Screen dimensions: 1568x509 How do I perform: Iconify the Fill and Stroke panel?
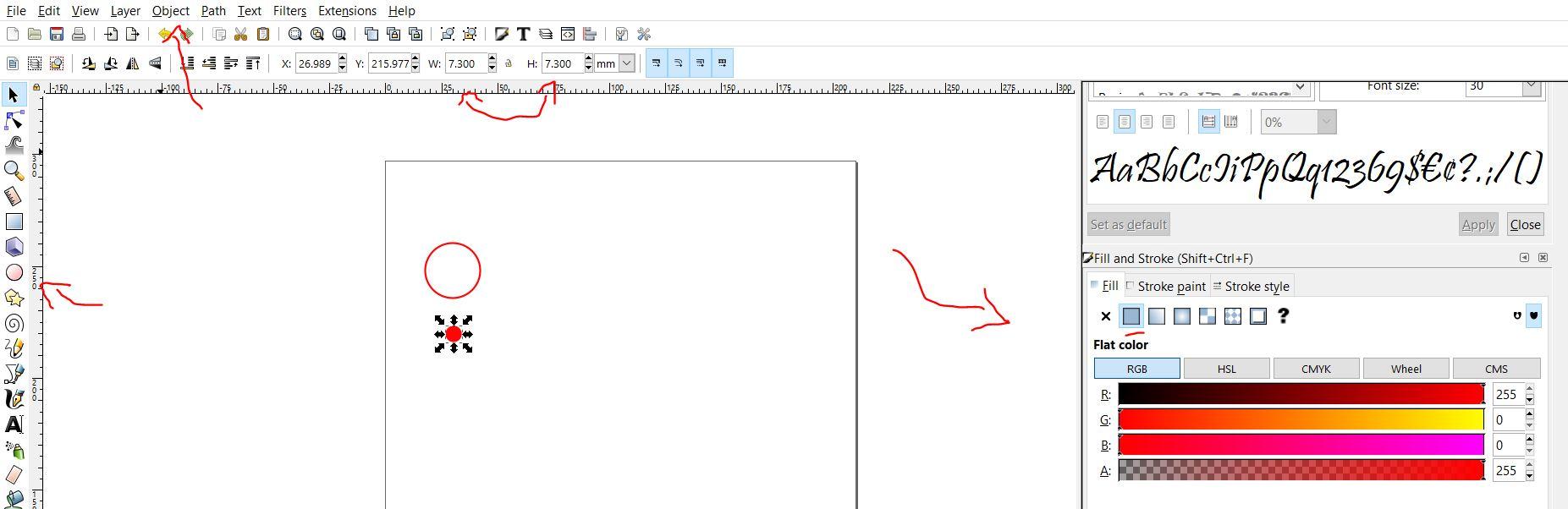(x=1524, y=258)
